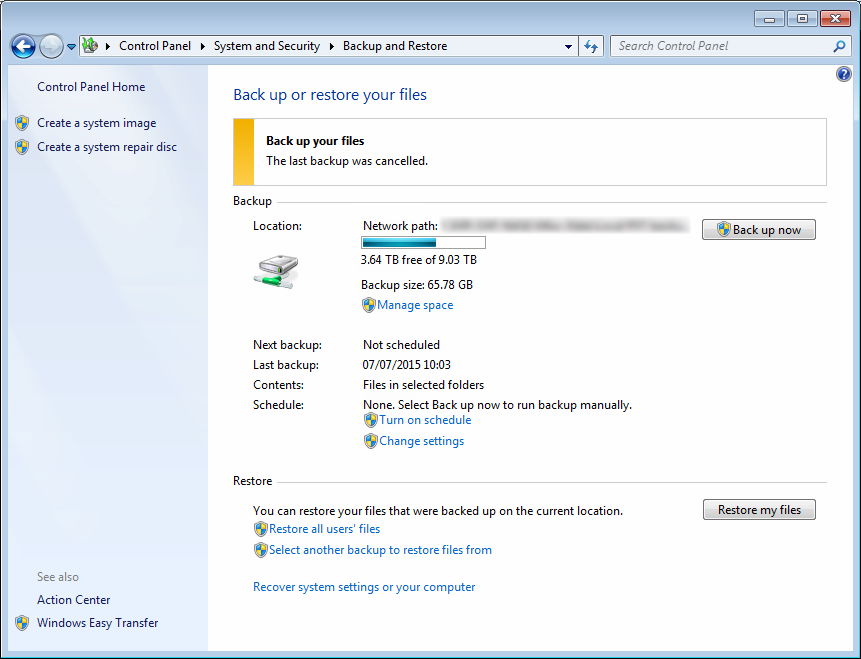Go to Control Panel Home
This screenshot has width=861, height=659.
91,87
